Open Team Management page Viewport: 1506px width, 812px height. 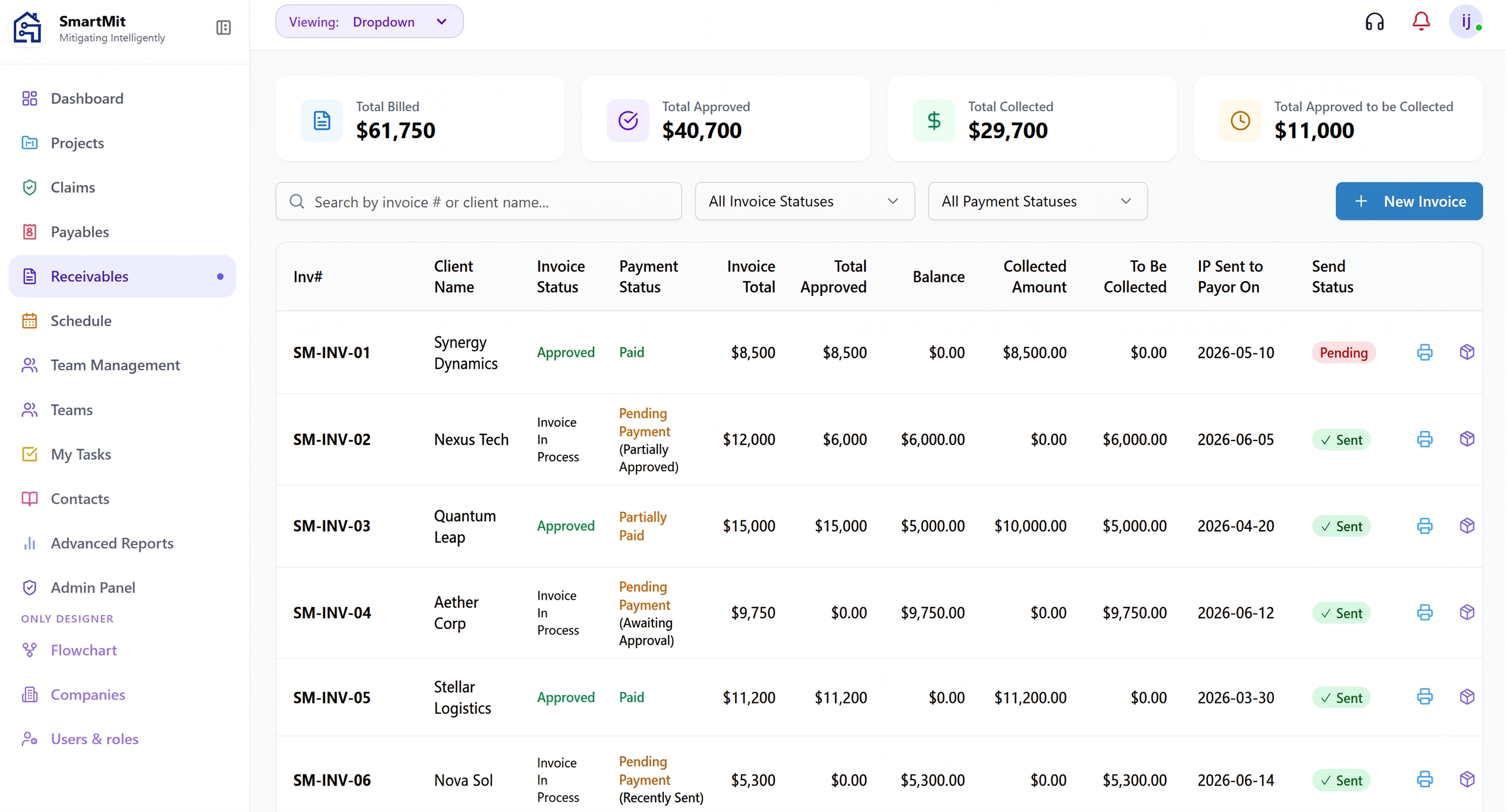click(122, 365)
